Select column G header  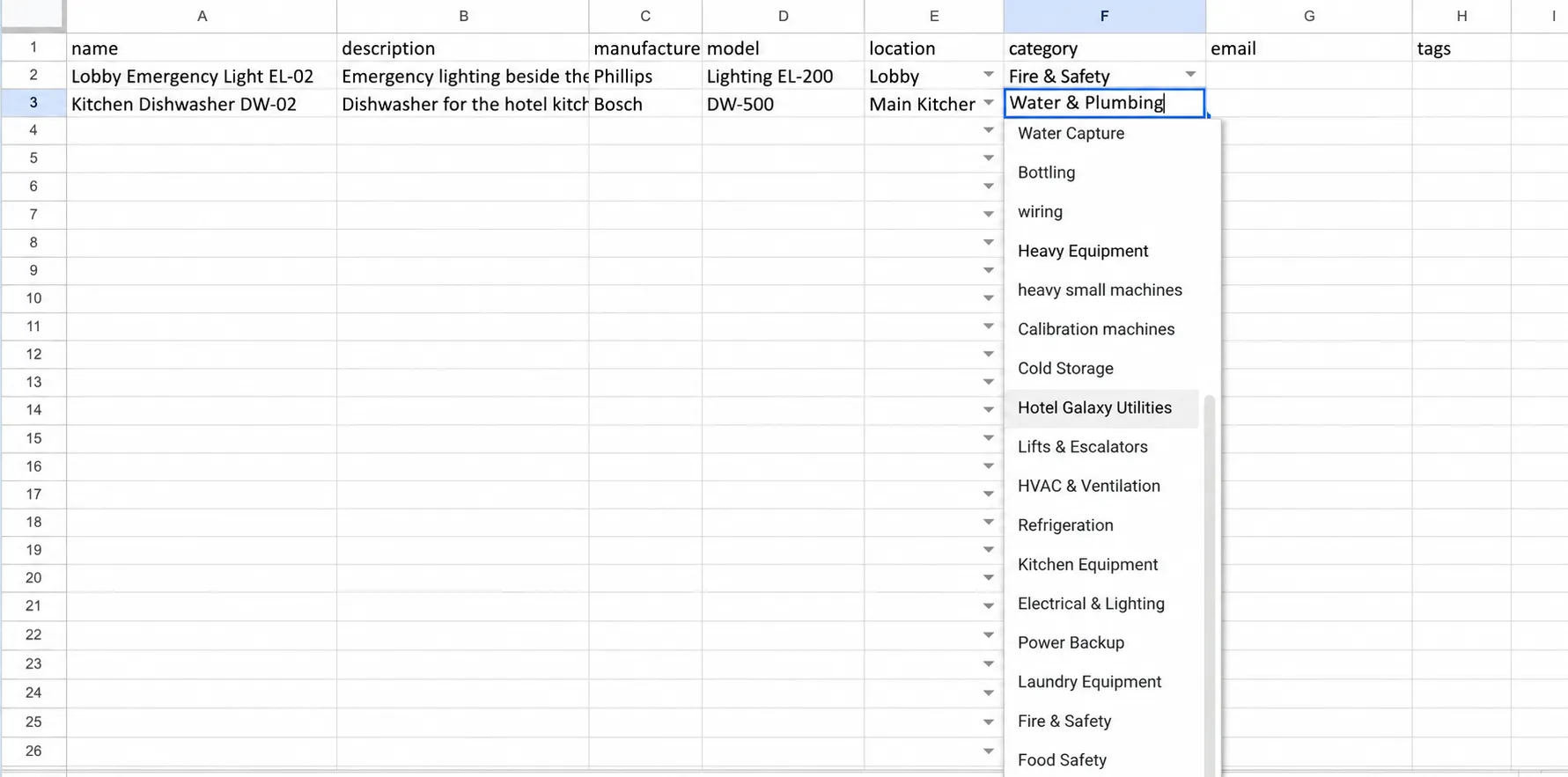click(x=1308, y=16)
